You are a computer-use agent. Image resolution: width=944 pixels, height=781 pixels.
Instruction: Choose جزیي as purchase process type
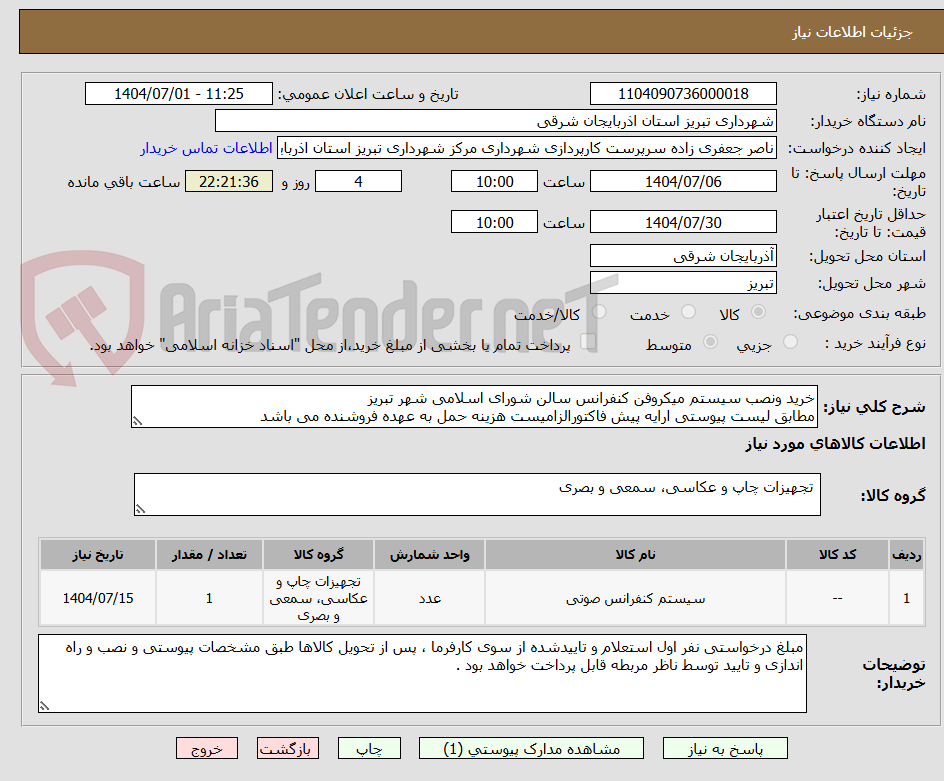click(x=792, y=340)
